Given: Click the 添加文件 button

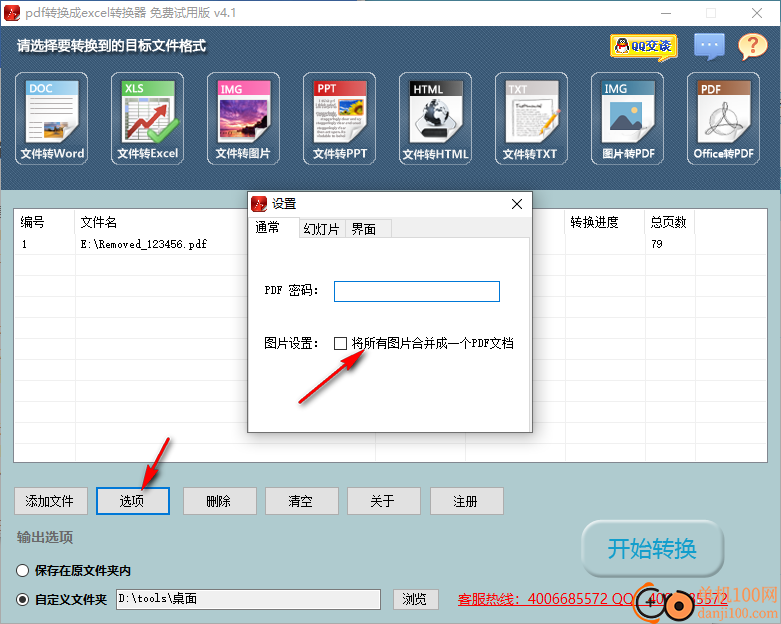Looking at the screenshot, I should click(50, 501).
